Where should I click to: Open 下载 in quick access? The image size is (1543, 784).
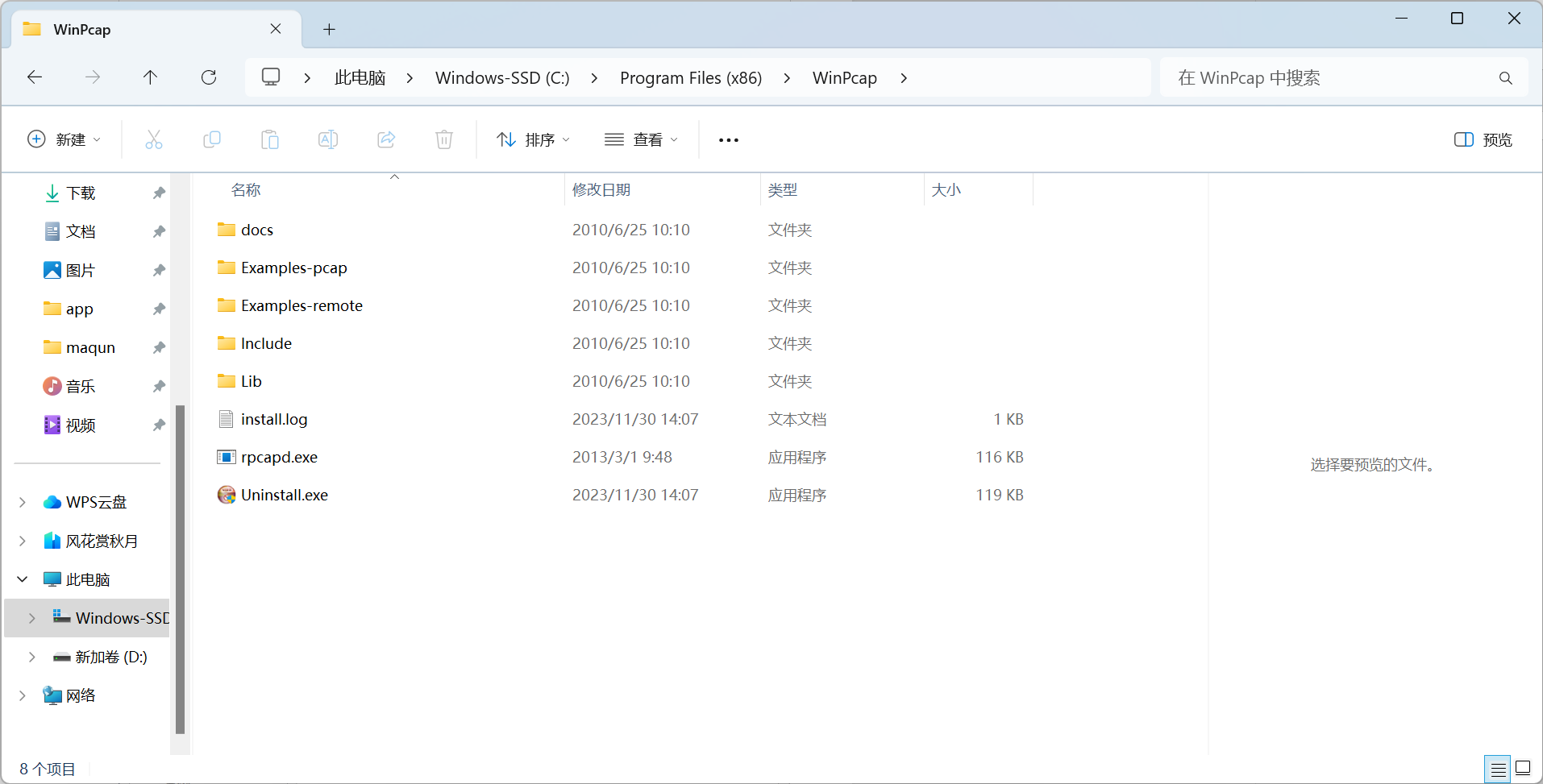(81, 193)
